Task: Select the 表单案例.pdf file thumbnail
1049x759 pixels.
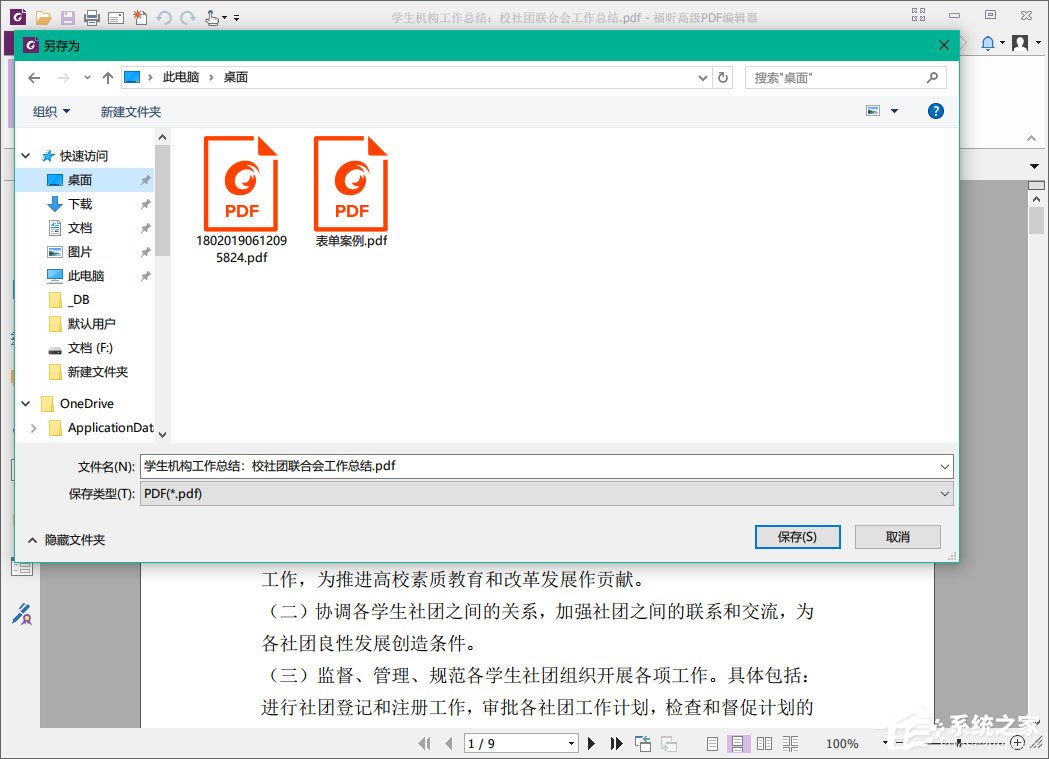Action: coord(351,185)
